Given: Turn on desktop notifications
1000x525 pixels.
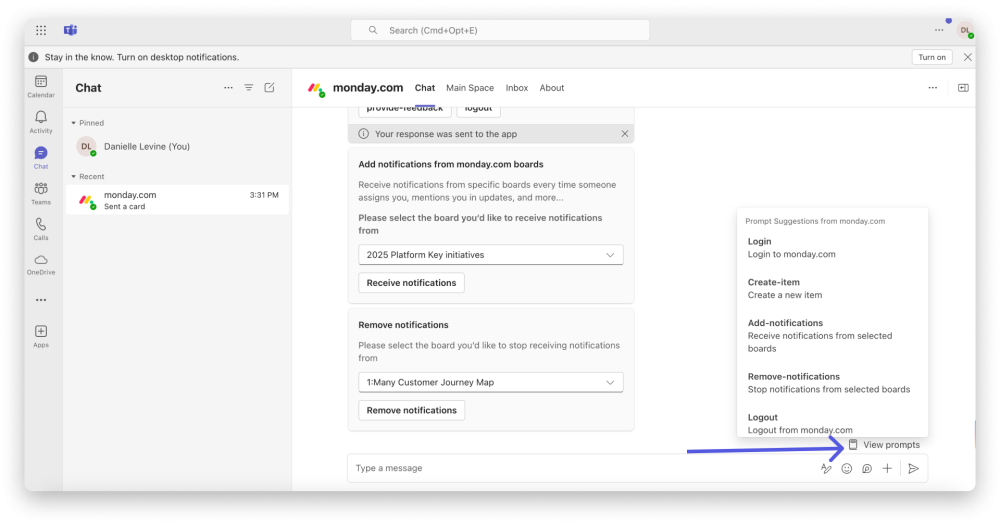Looking at the screenshot, I should point(932,57).
